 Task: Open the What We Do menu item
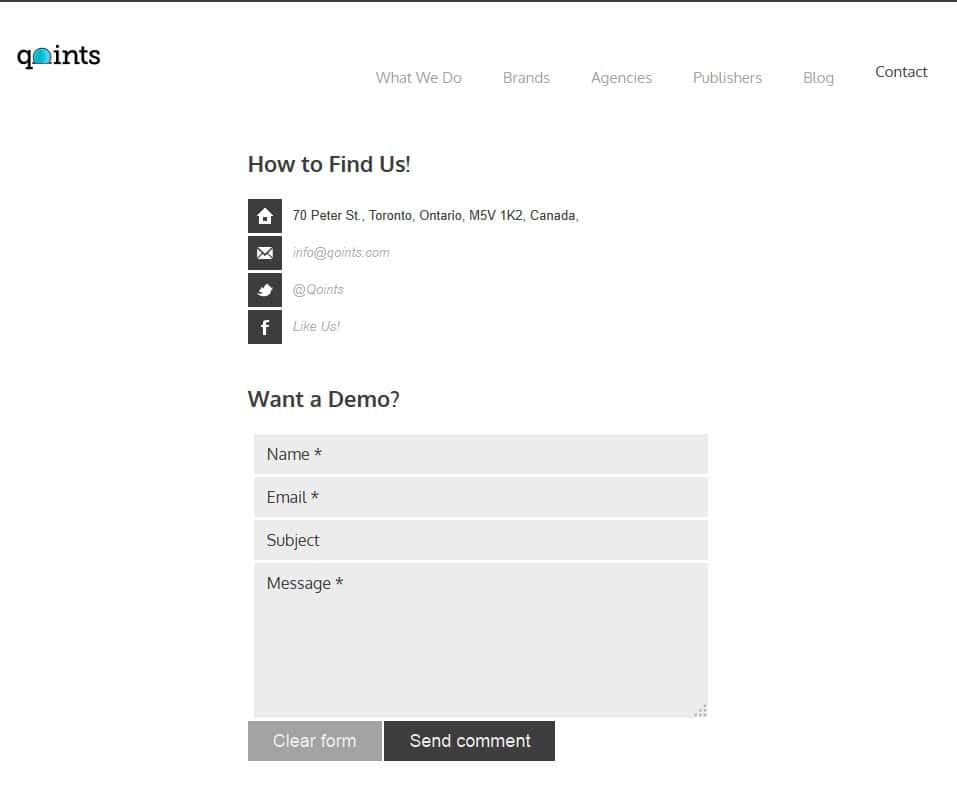[x=419, y=77]
